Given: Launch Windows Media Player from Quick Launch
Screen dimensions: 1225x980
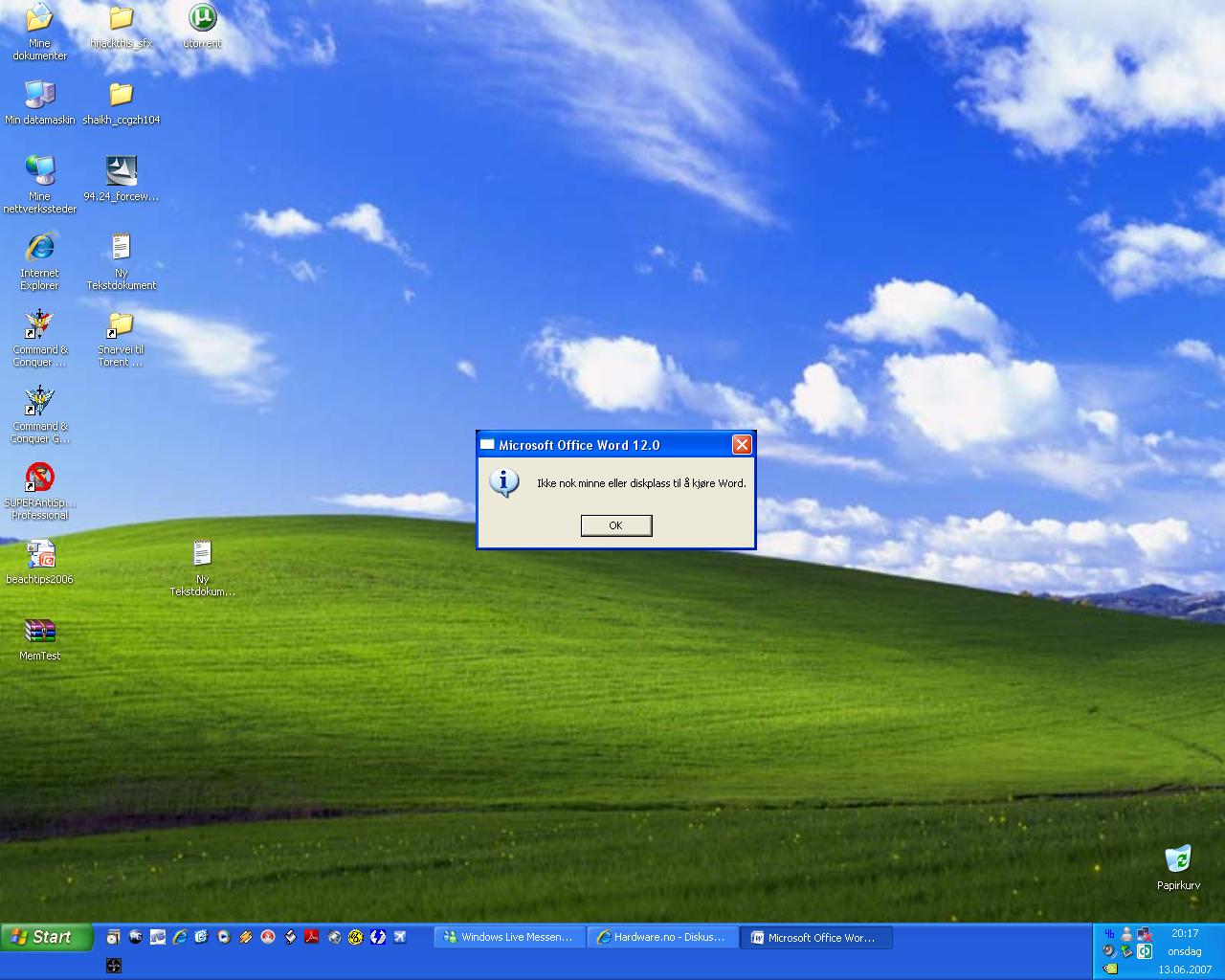Looking at the screenshot, I should (224, 937).
